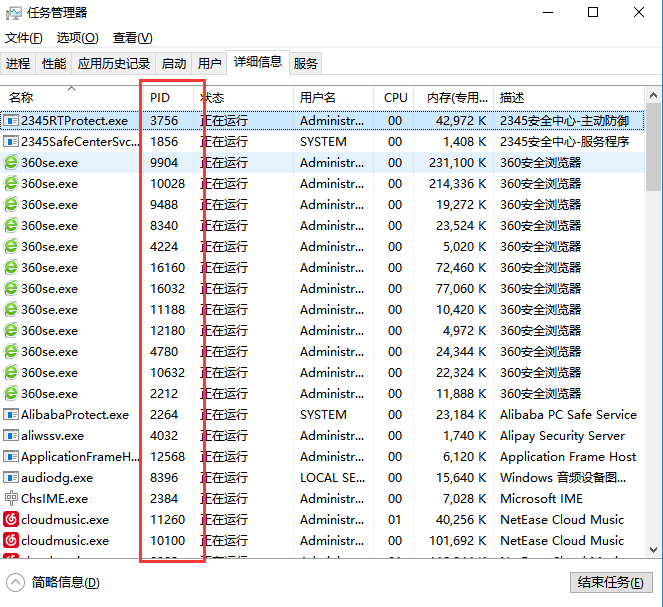Select the 360se.exe icon with PID 9904
This screenshot has width=663, height=607.
tap(12, 163)
